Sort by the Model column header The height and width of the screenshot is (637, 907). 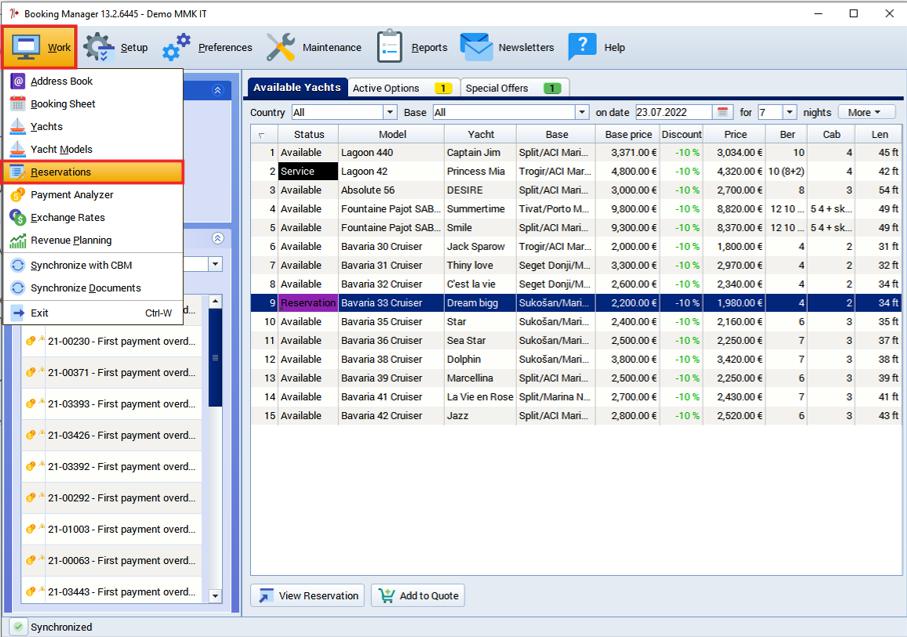[392, 134]
